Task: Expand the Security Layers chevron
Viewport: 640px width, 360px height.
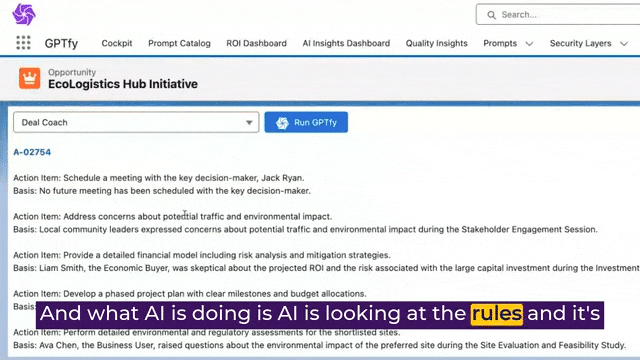Action: (624, 44)
